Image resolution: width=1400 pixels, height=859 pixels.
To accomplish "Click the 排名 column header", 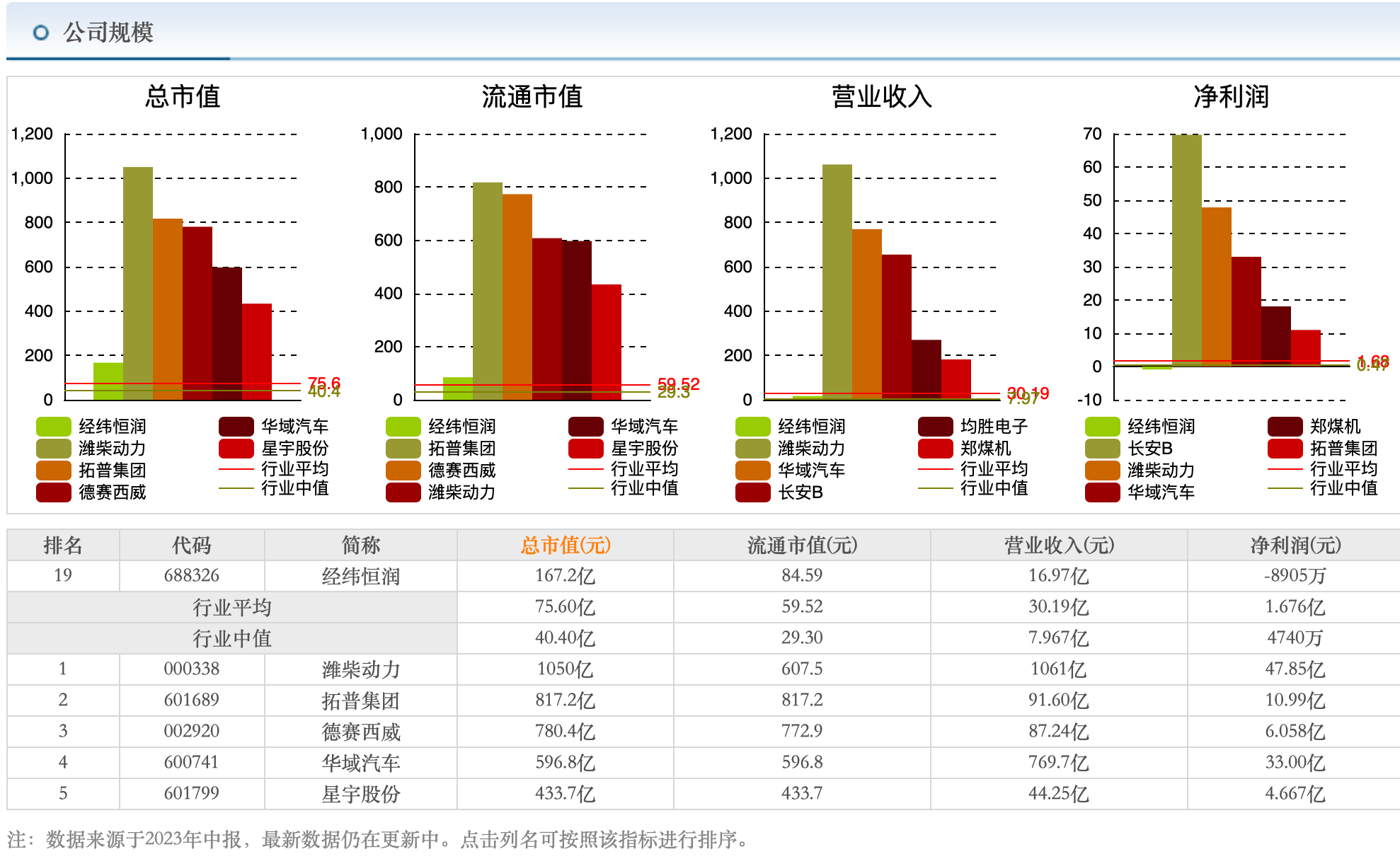I will click(63, 545).
